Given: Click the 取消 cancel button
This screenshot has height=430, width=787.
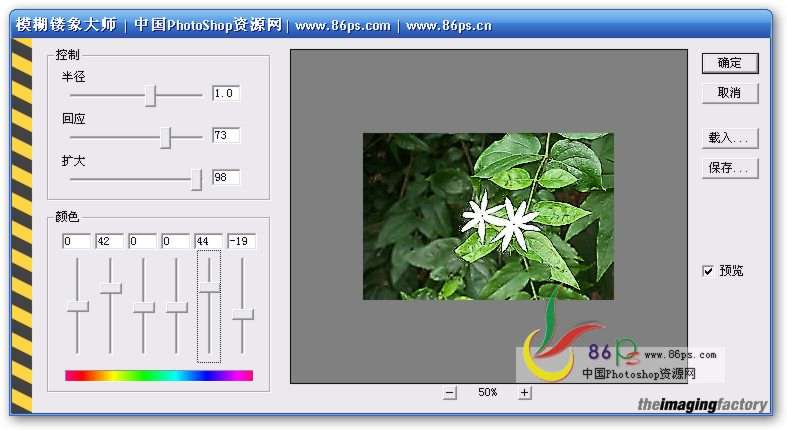Looking at the screenshot, I should [730, 93].
